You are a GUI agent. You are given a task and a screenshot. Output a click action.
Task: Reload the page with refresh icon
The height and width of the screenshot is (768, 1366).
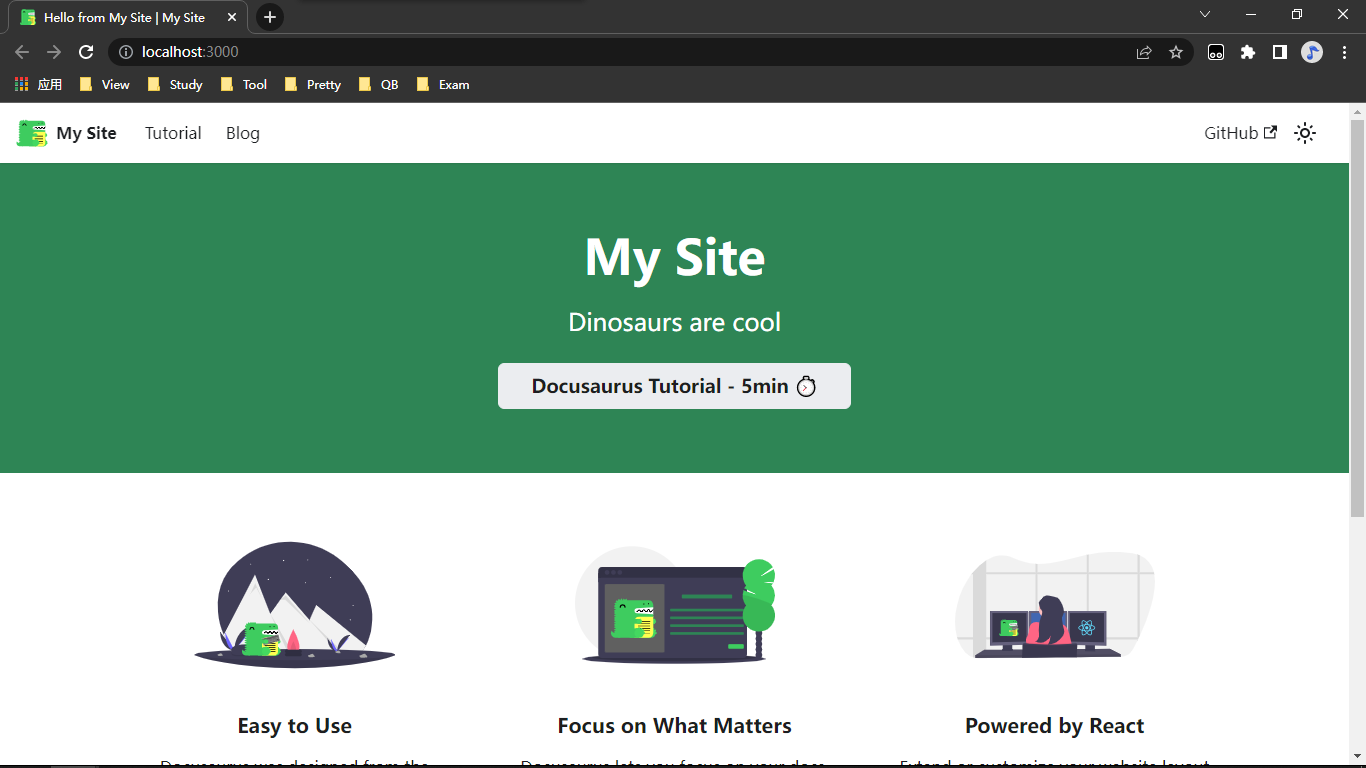click(86, 52)
